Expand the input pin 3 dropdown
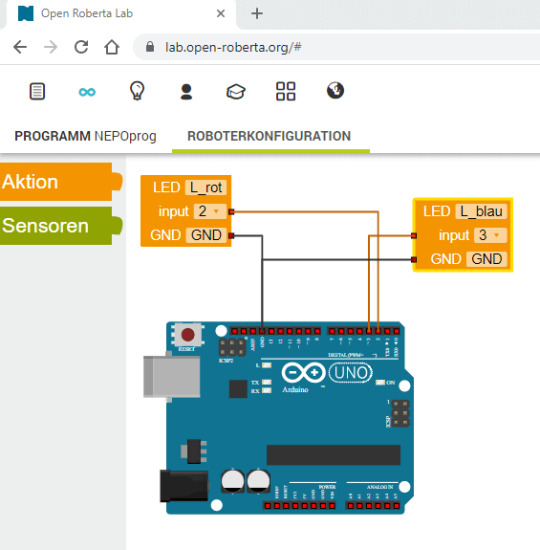This screenshot has width=540, height=550. pos(490,235)
